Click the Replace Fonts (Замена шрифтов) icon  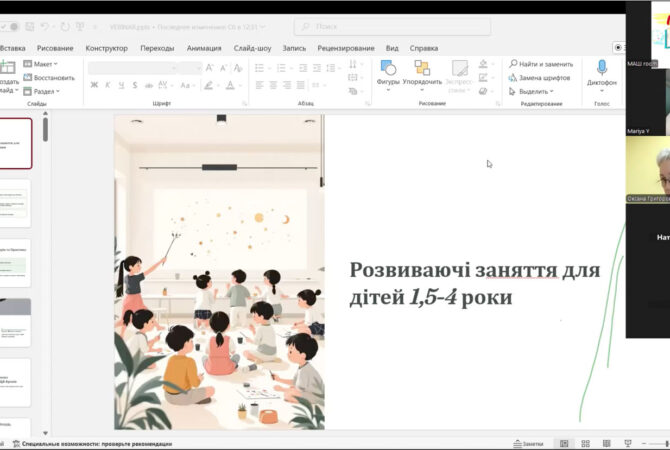click(513, 77)
